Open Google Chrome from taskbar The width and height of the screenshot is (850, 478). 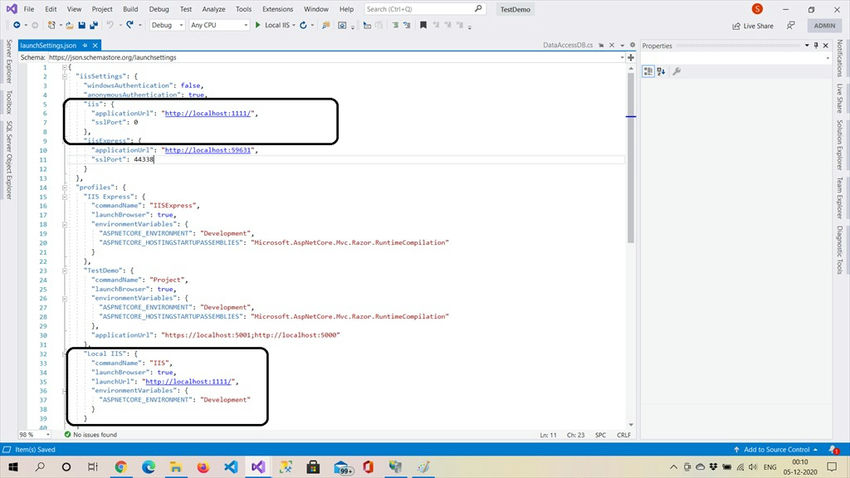[121, 467]
